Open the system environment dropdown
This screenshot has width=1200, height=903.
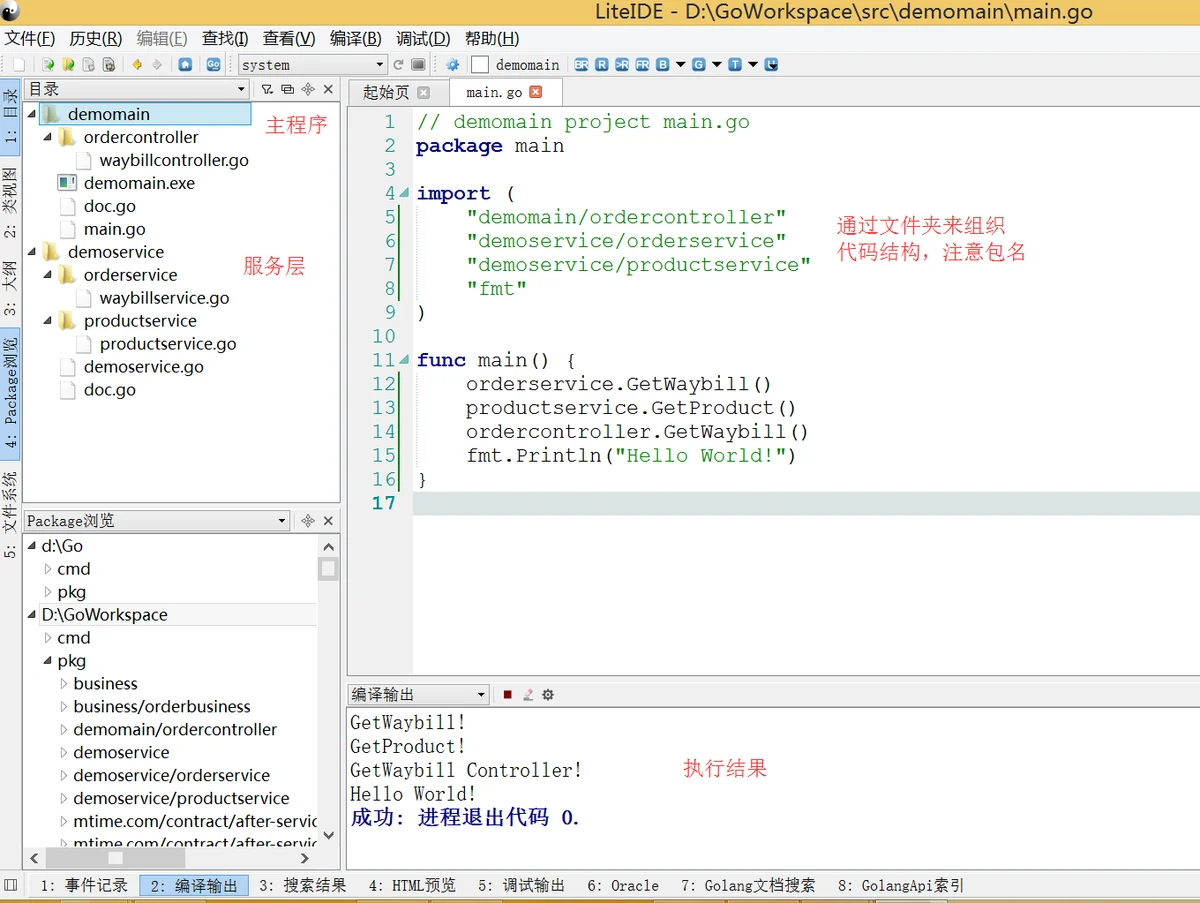pos(312,65)
